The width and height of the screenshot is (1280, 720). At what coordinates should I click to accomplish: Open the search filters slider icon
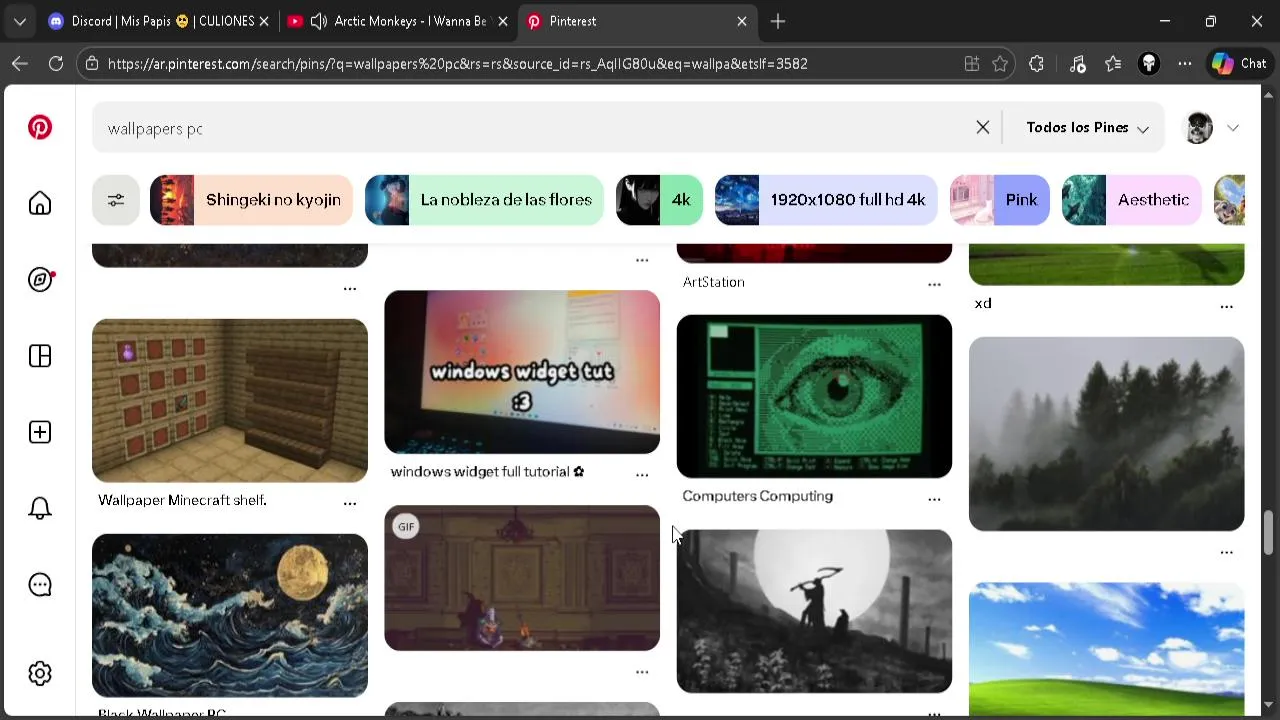point(116,200)
